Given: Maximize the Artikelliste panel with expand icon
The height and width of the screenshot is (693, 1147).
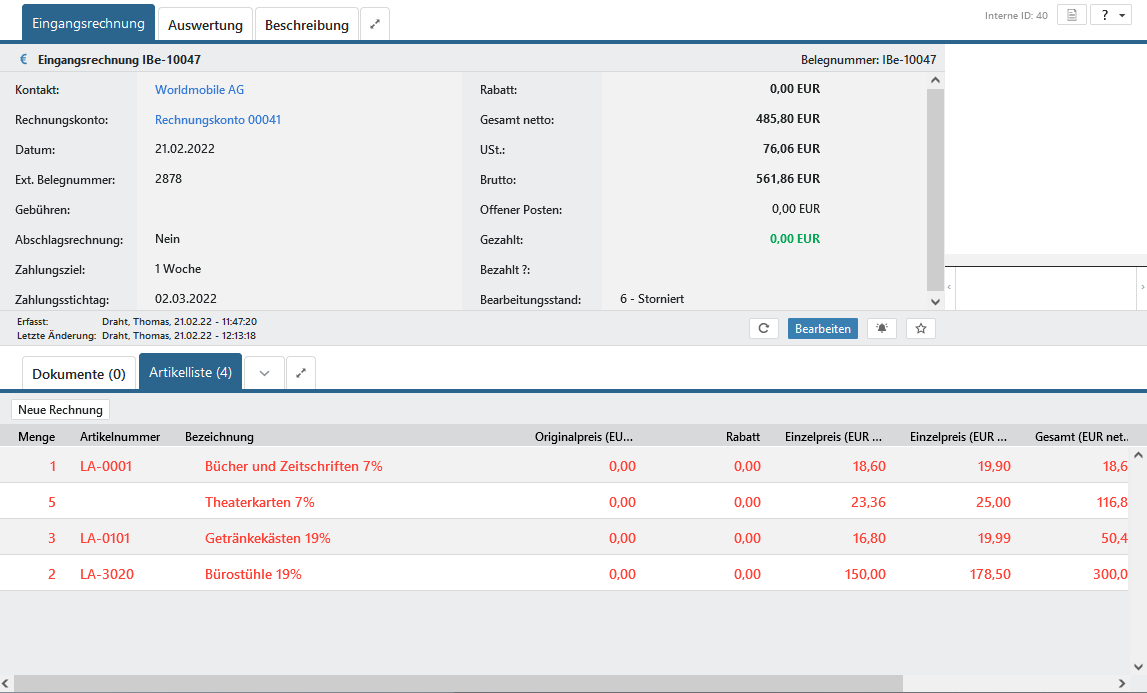Looking at the screenshot, I should tap(301, 373).
